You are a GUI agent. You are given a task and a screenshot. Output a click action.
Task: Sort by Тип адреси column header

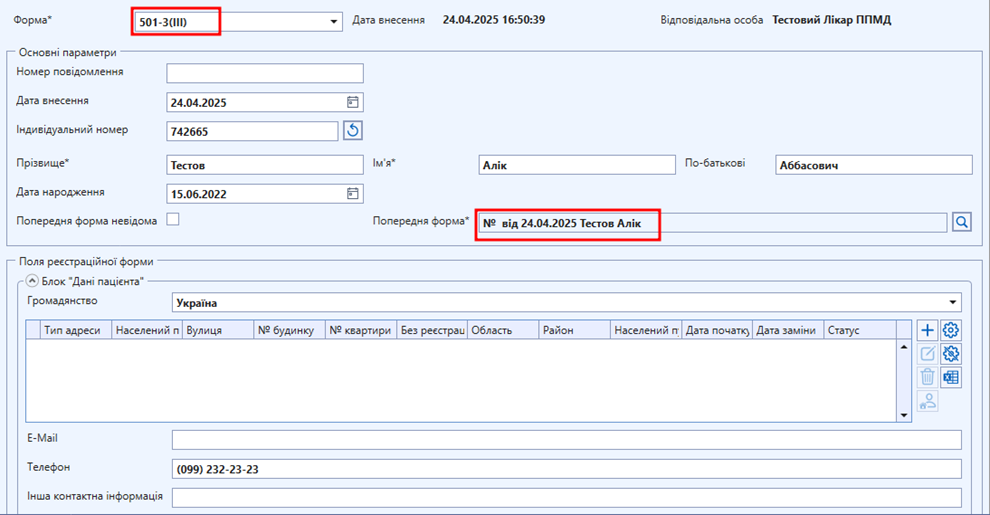(76, 330)
